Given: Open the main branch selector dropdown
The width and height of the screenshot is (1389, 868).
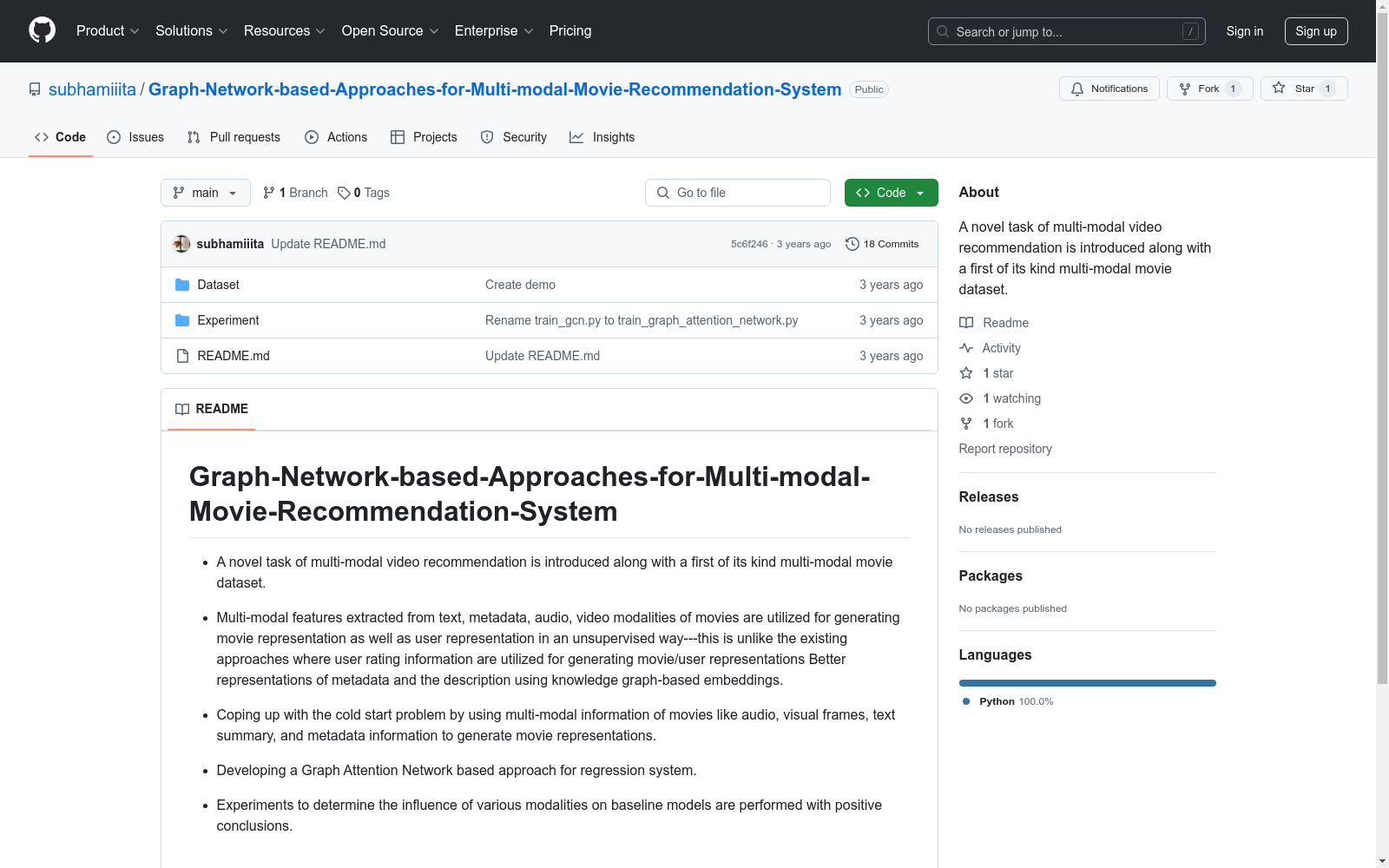Looking at the screenshot, I should pyautogui.click(x=206, y=193).
